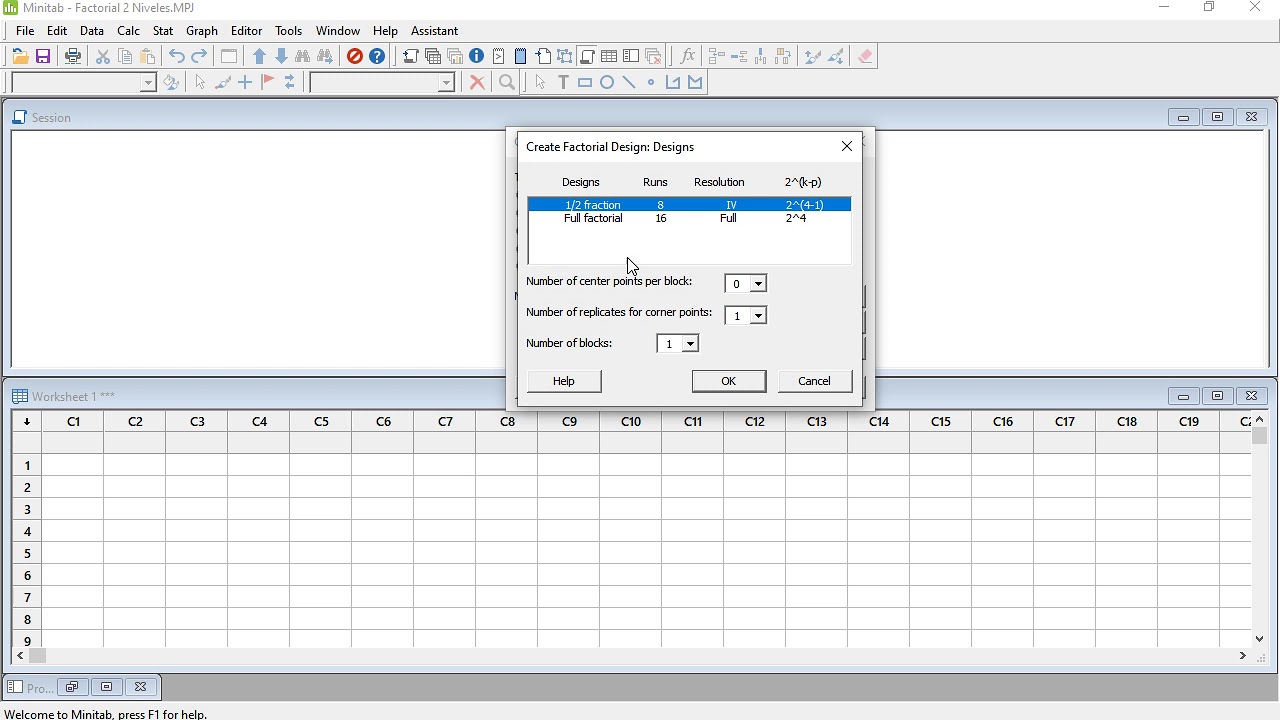Screen dimensions: 1280x720
Task: Click the C10 column header
Action: pyautogui.click(x=631, y=422)
